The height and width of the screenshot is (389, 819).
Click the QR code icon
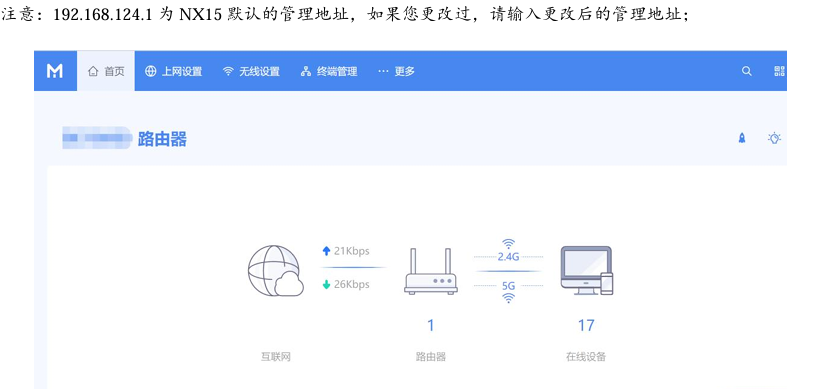coord(779,72)
